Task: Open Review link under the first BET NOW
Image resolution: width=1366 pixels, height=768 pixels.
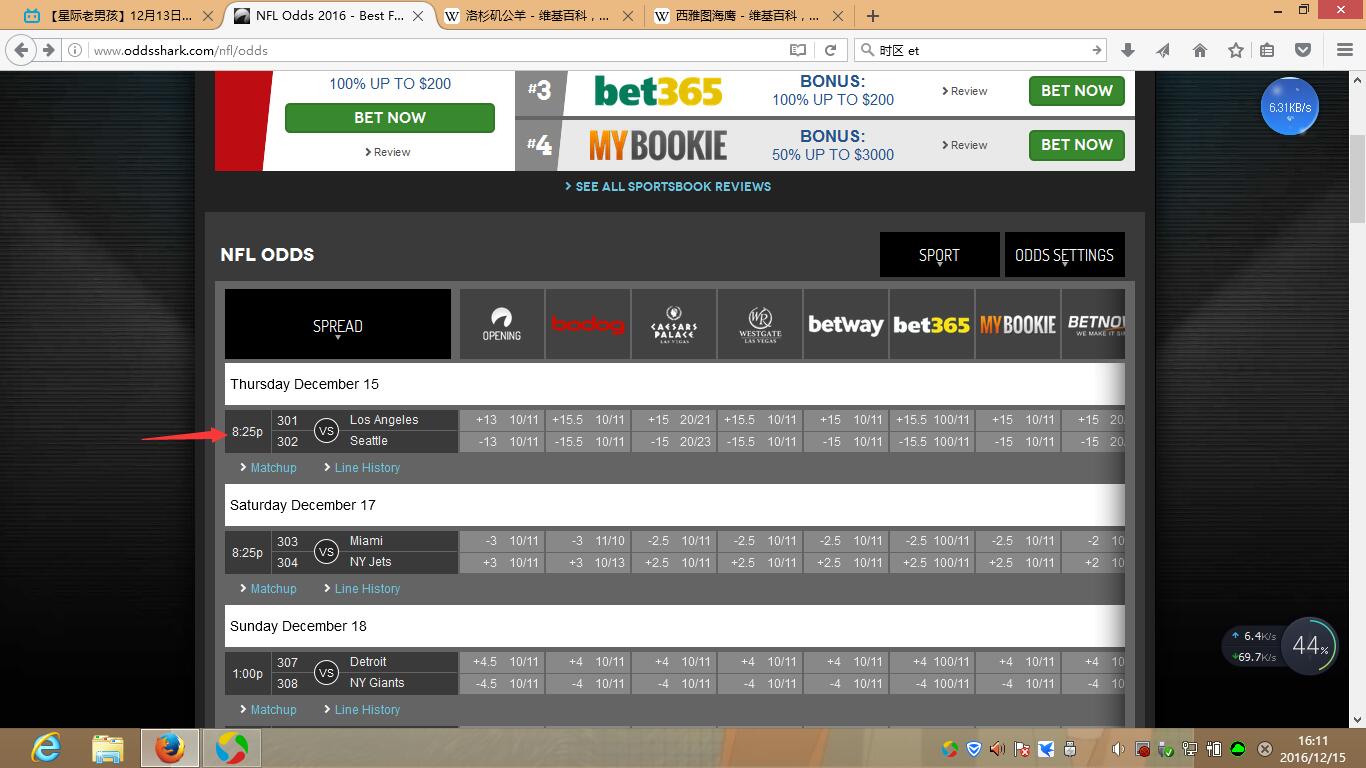Action: point(388,152)
